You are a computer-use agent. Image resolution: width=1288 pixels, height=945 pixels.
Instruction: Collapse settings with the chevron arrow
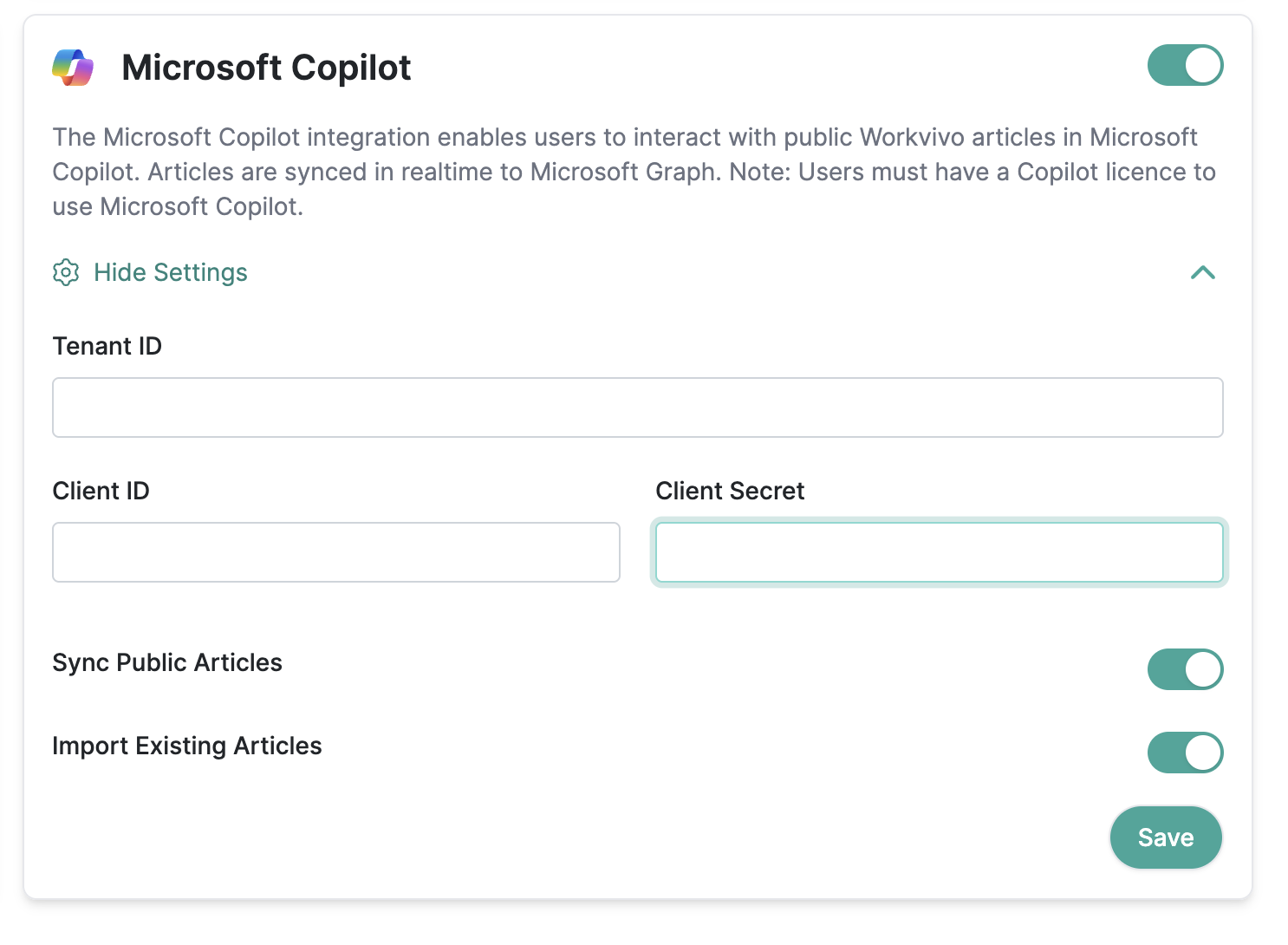[x=1203, y=272]
